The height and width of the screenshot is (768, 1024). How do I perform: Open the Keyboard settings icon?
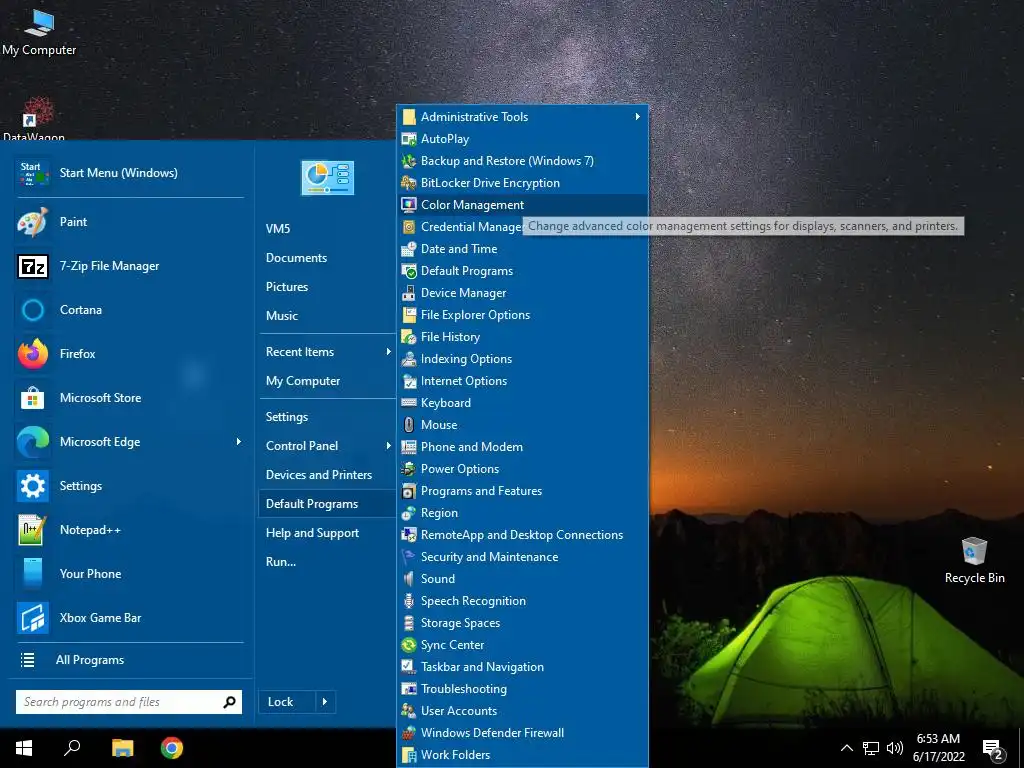coord(409,403)
